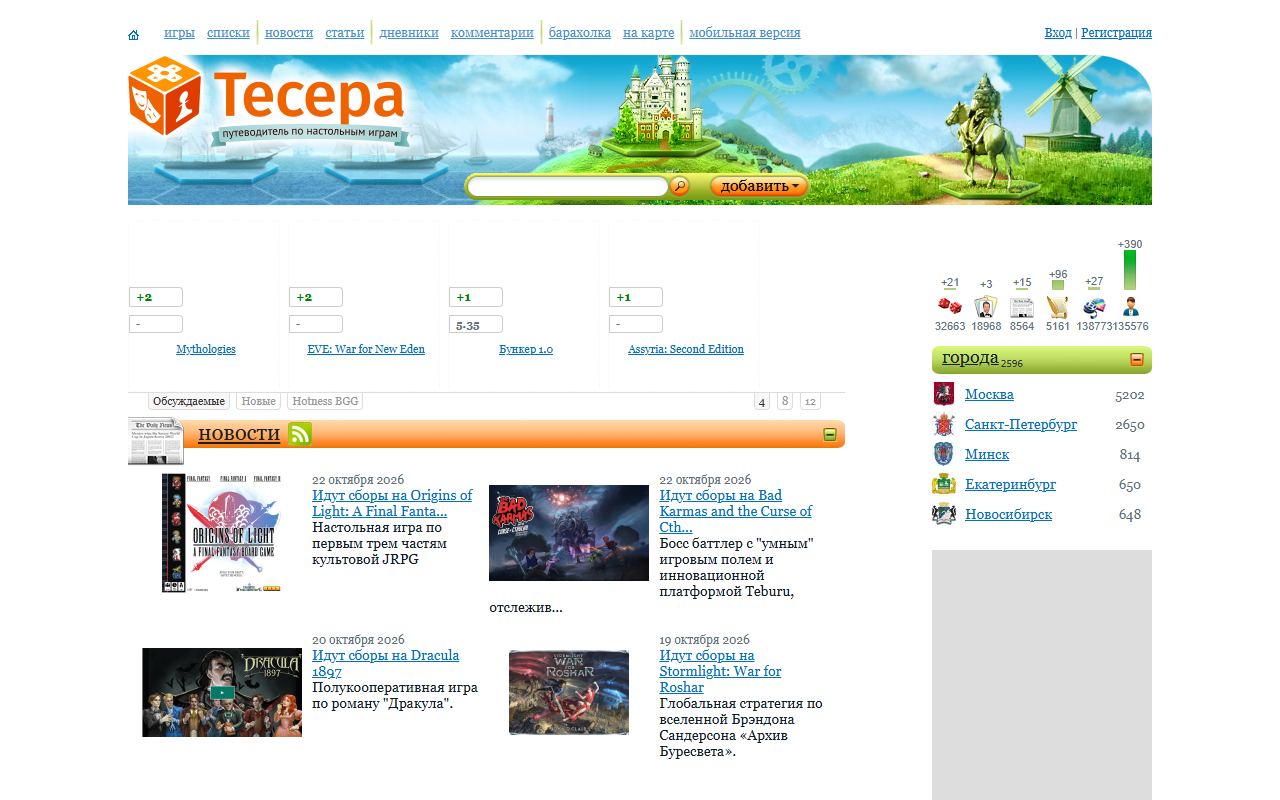The width and height of the screenshot is (1280, 800).
Task: Open the Dracula 1897 news thumbnail
Action: click(222, 692)
